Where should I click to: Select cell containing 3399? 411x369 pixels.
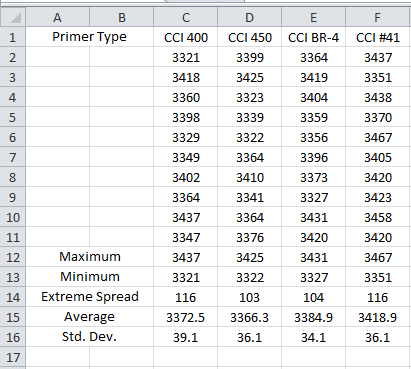pyautogui.click(x=250, y=57)
